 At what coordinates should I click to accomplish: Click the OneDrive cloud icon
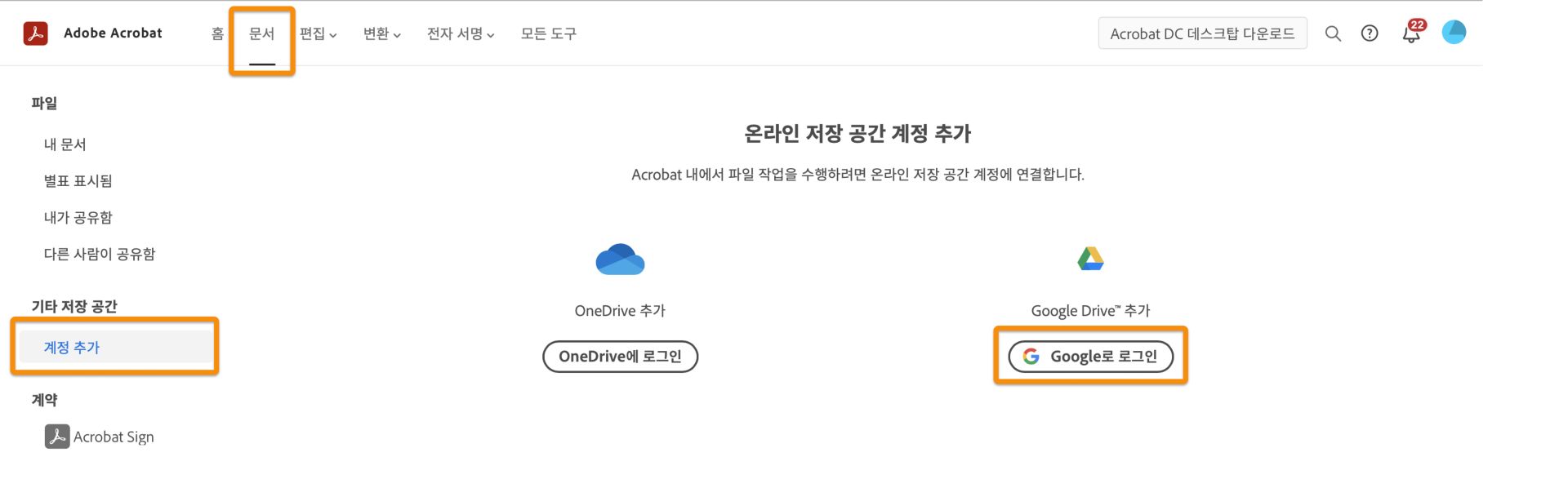pos(620,260)
